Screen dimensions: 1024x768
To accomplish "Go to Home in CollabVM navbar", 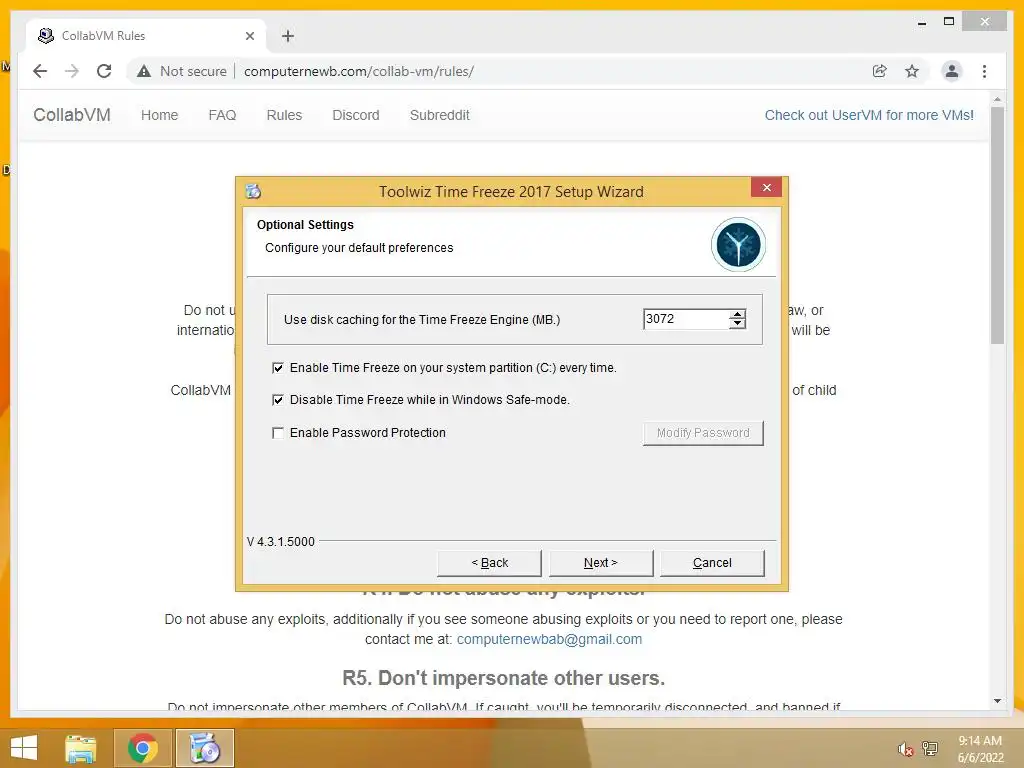I will pos(159,115).
